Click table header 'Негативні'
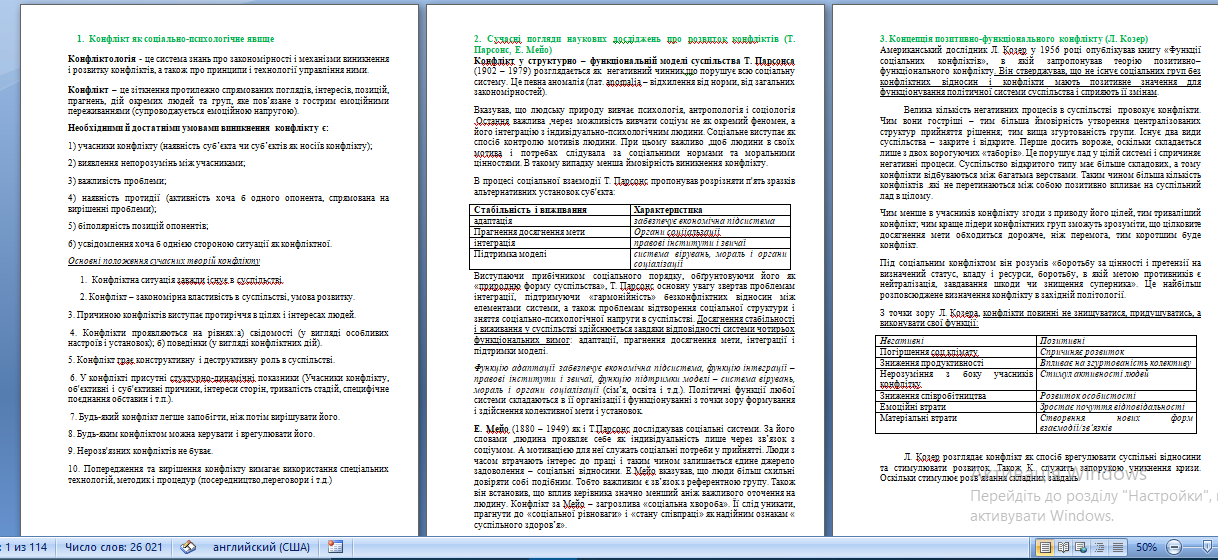This screenshot has width=1218, height=560. 902,341
